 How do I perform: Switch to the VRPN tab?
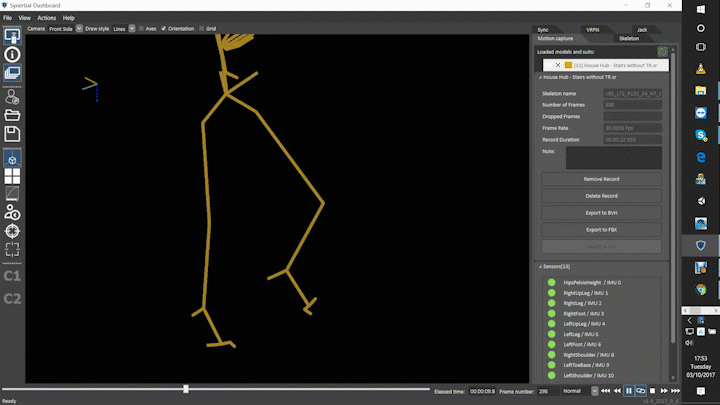[593, 30]
